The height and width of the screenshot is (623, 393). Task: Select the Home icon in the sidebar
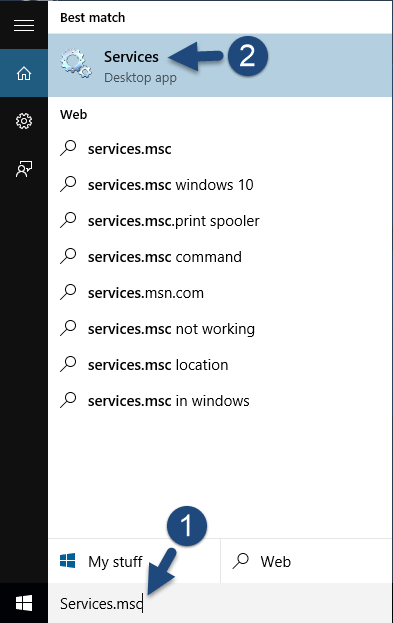24,73
